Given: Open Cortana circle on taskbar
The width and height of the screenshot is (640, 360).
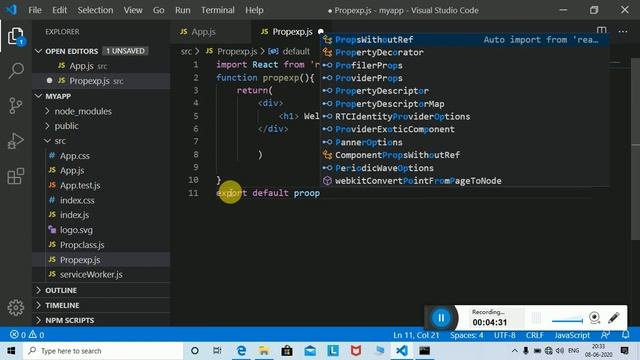Looking at the screenshot, I should pos(195,351).
